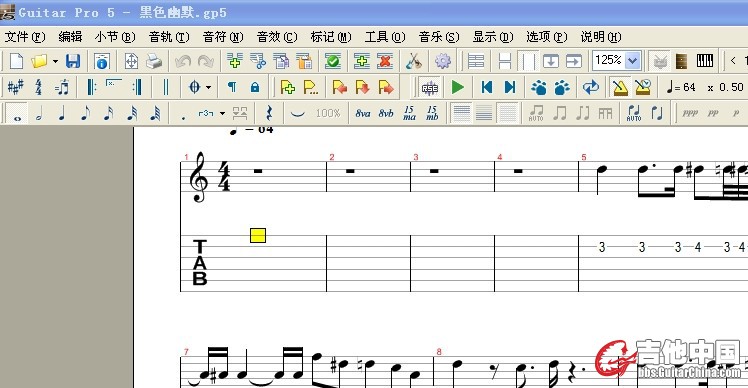Jump to the first bar button
The width and height of the screenshot is (748, 388).
pos(487,87)
